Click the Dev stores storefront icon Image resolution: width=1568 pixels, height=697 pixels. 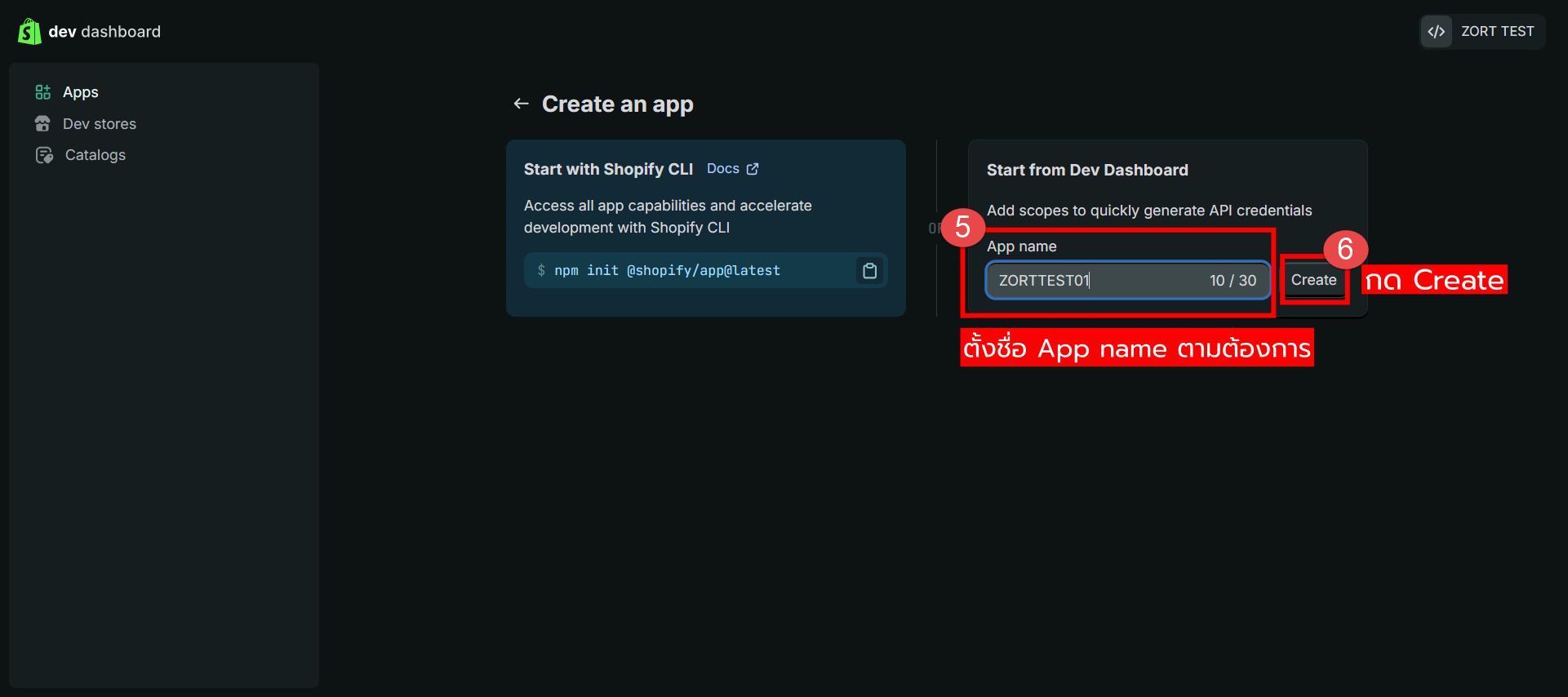(x=43, y=124)
